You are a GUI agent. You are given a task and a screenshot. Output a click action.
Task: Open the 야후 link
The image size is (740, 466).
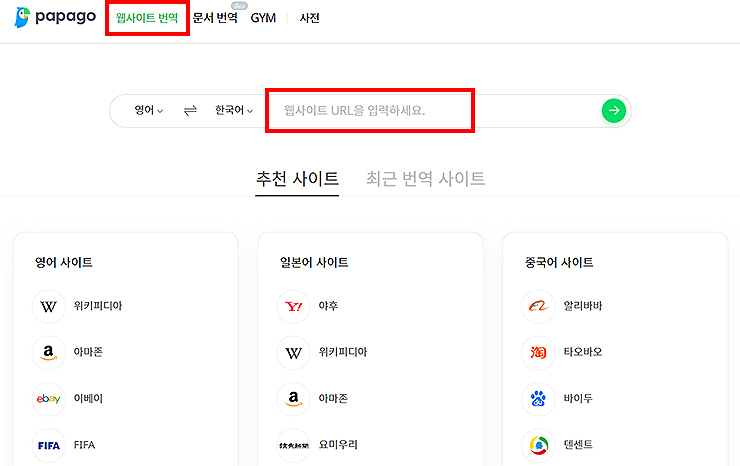coord(328,306)
